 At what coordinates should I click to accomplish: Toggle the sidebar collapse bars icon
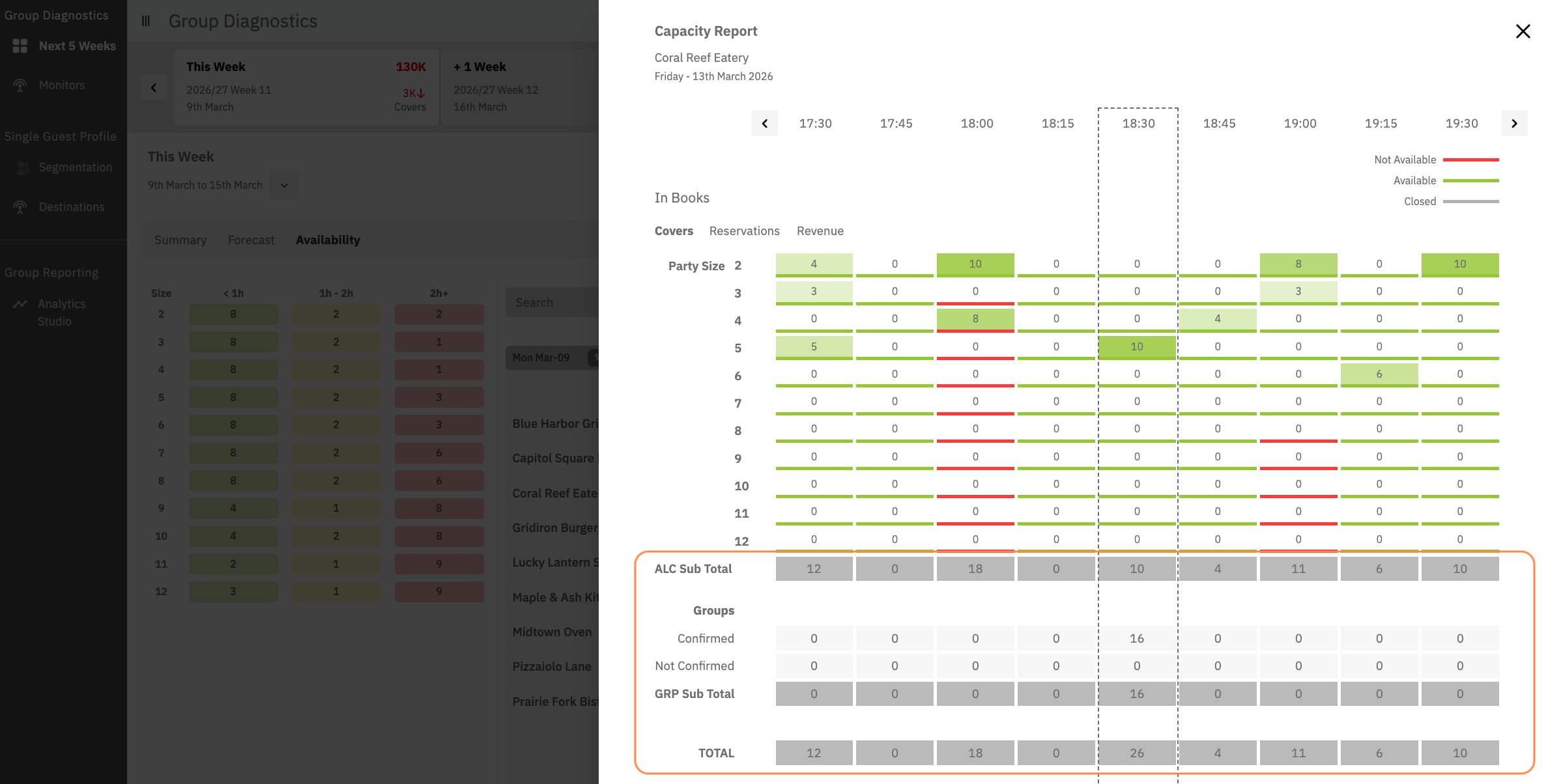146,21
